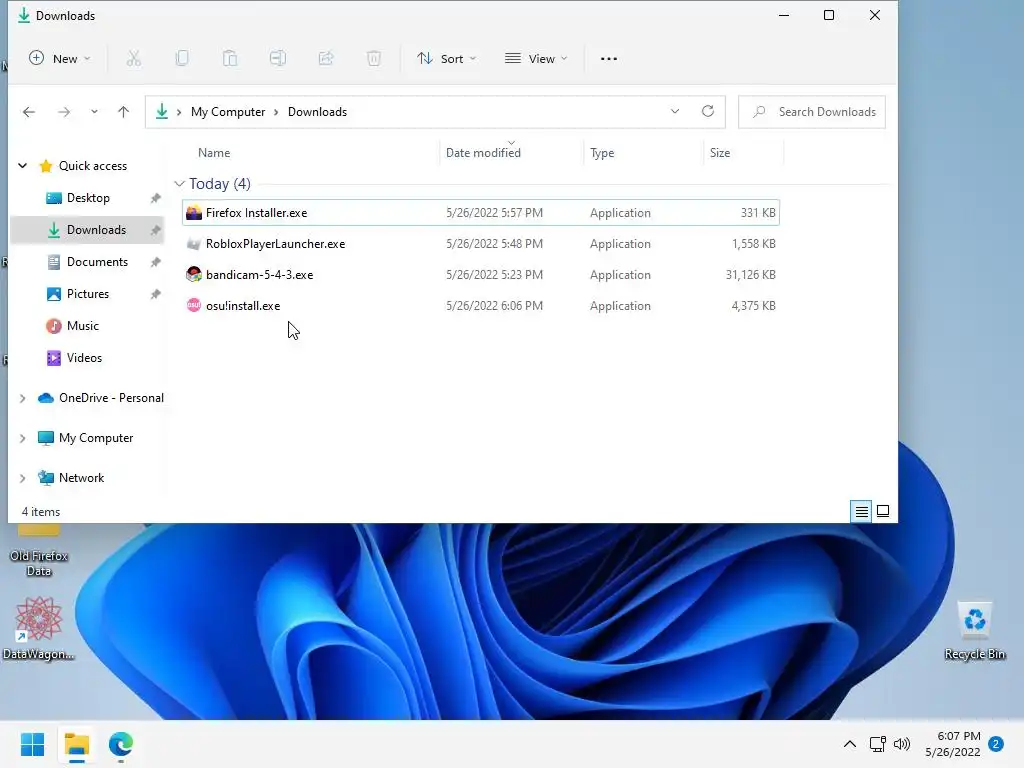Sort by the Type column header
1024x768 pixels.
click(602, 153)
